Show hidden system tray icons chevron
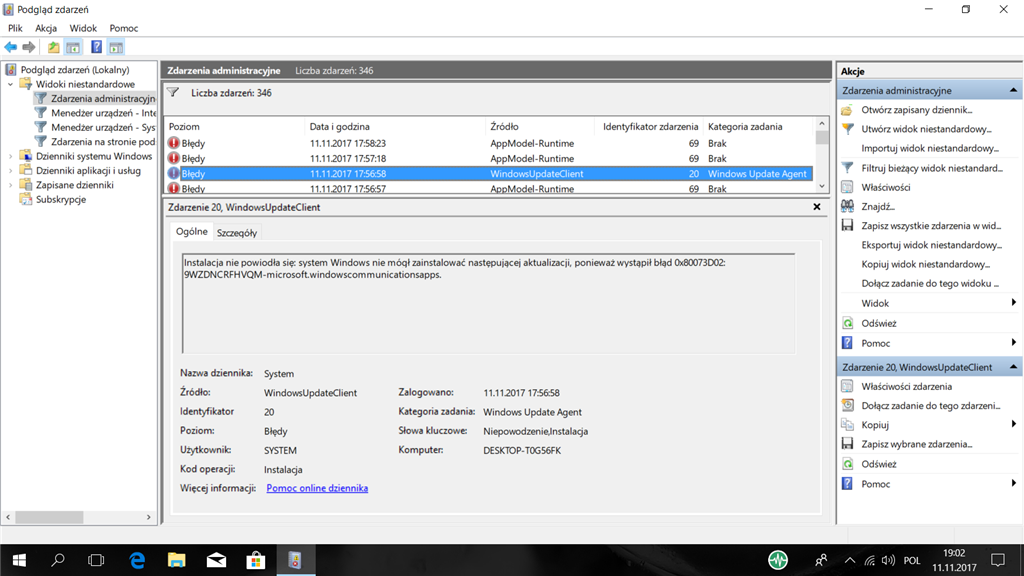The image size is (1024, 576). [850, 560]
